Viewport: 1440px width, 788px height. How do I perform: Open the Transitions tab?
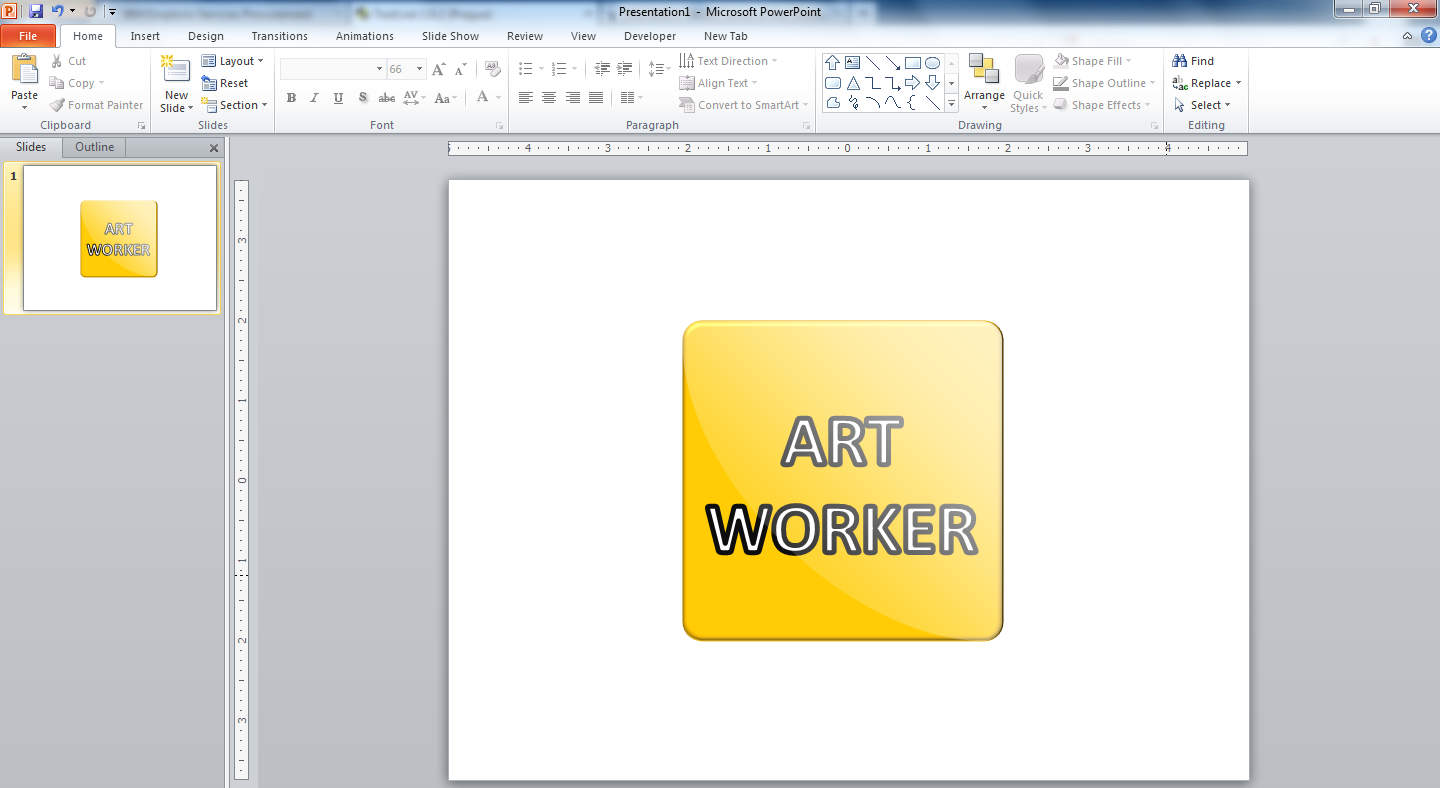(x=280, y=36)
